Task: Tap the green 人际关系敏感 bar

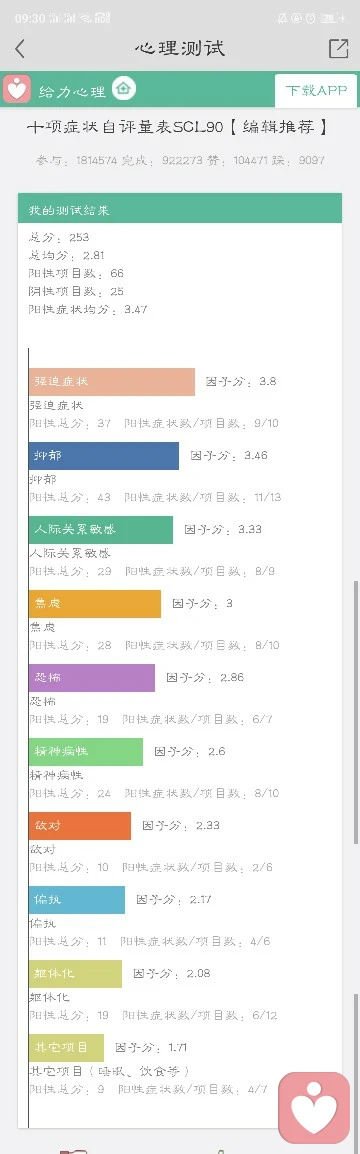Action: tap(101, 530)
